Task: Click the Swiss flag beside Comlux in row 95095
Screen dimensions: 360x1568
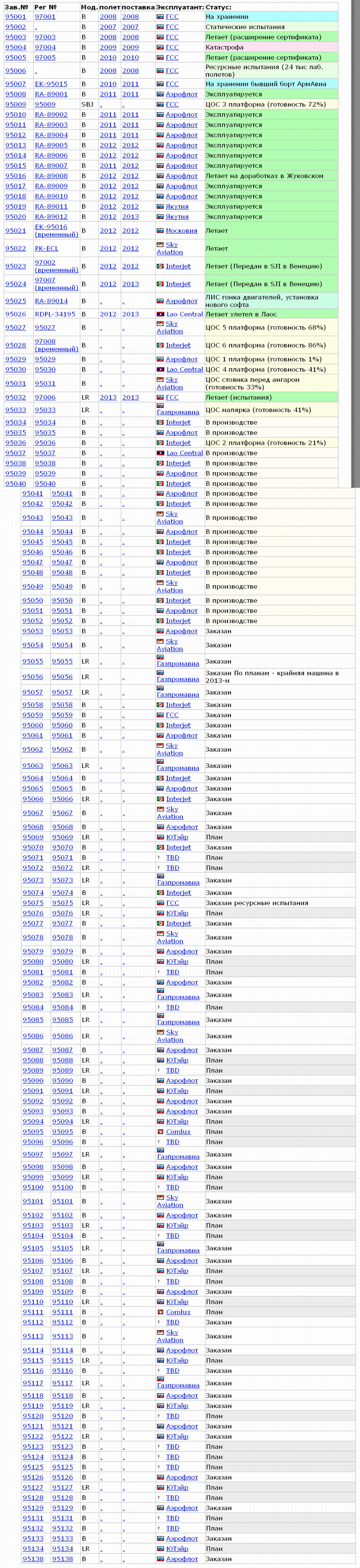Action: 160,1132
